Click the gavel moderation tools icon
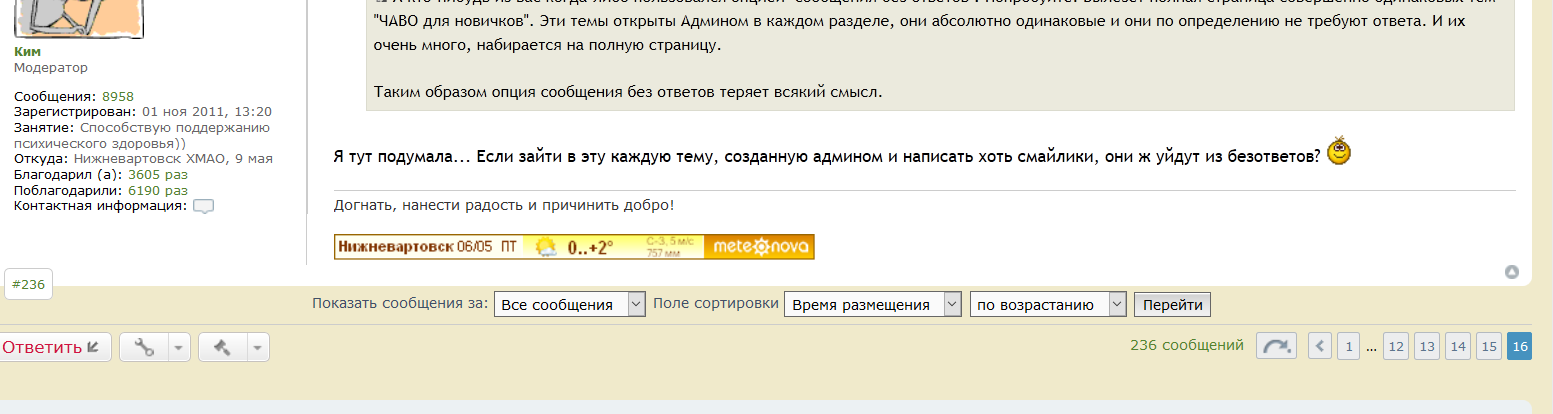 [x=222, y=347]
